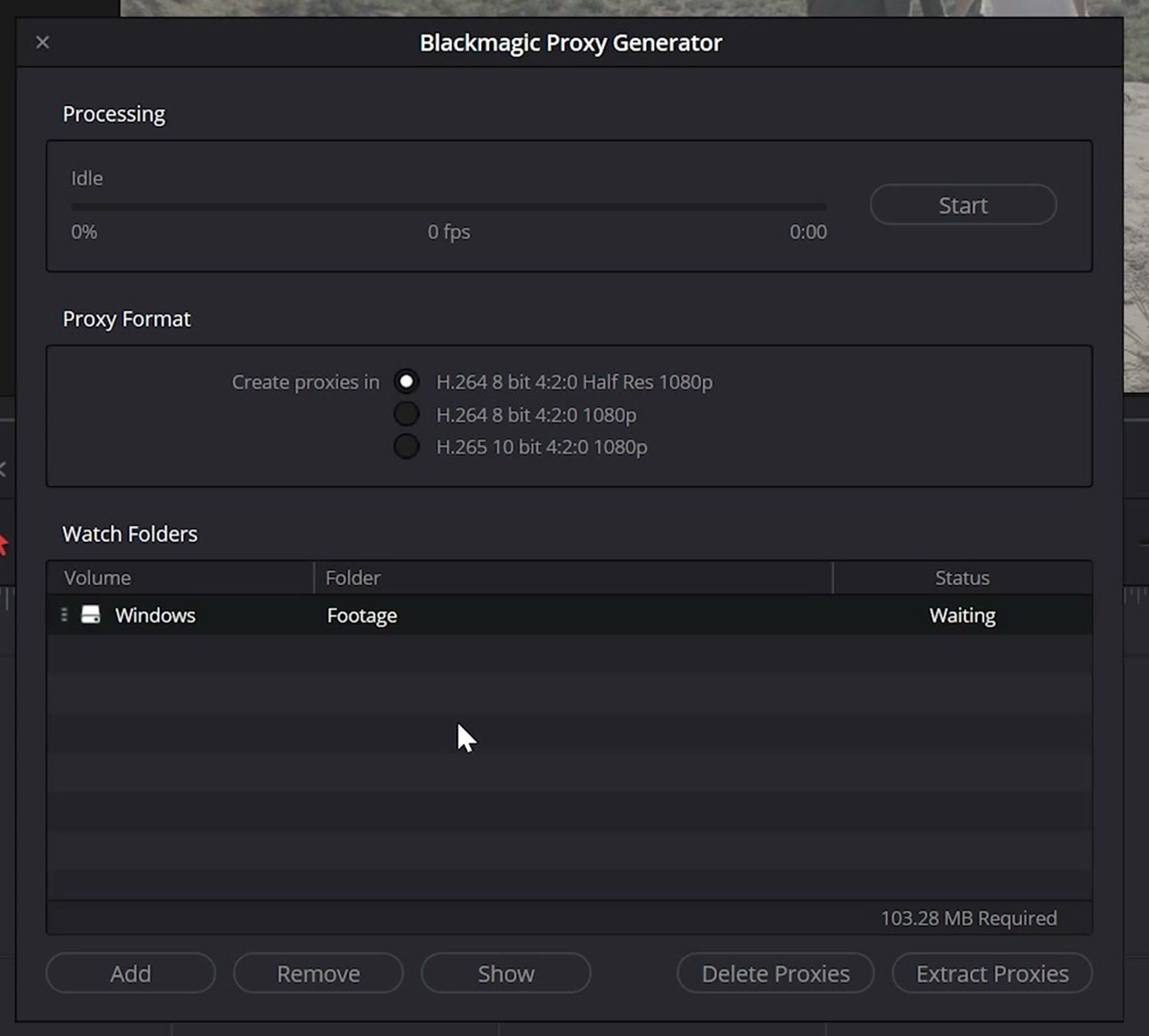Click the drag handle dots on Windows row
1149x1036 pixels.
(x=64, y=615)
